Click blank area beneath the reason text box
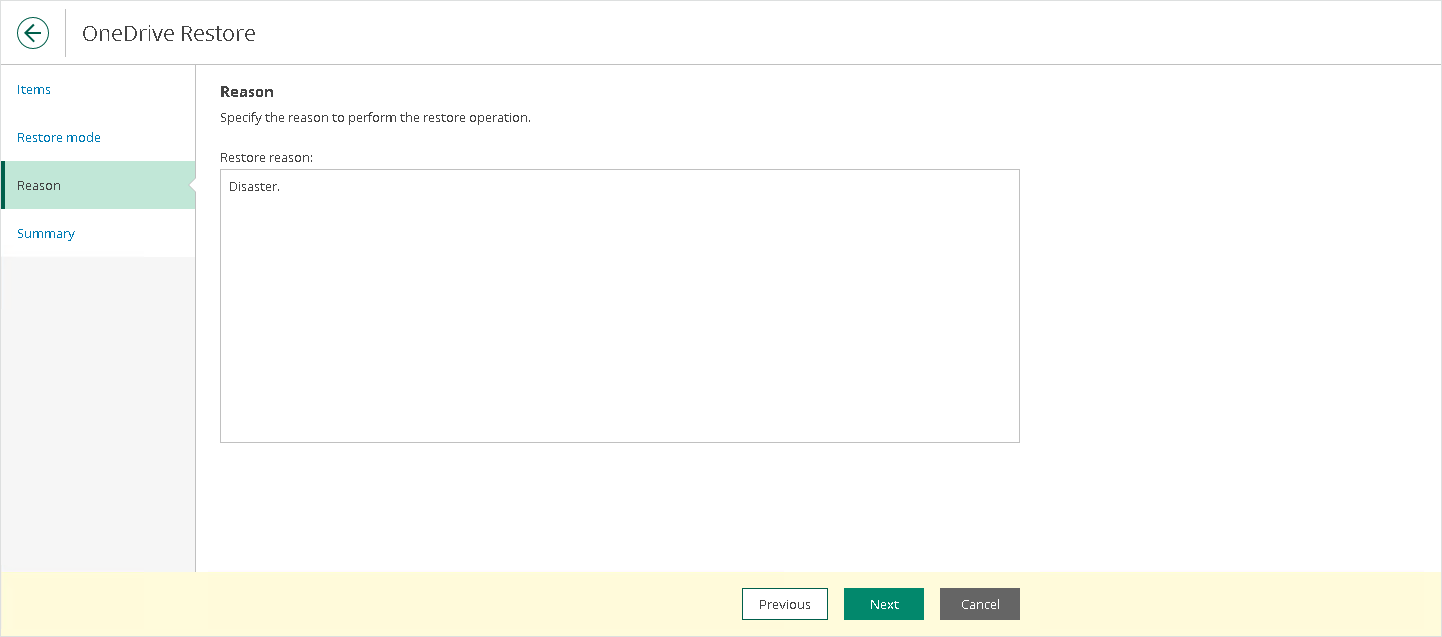 620,505
